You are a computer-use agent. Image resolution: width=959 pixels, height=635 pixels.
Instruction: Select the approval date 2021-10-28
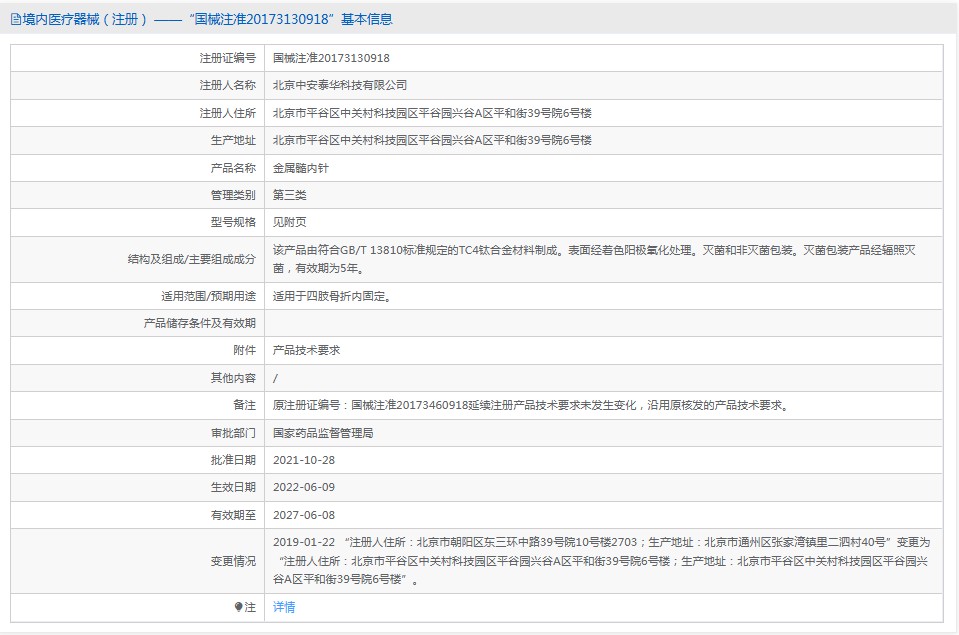(301, 460)
